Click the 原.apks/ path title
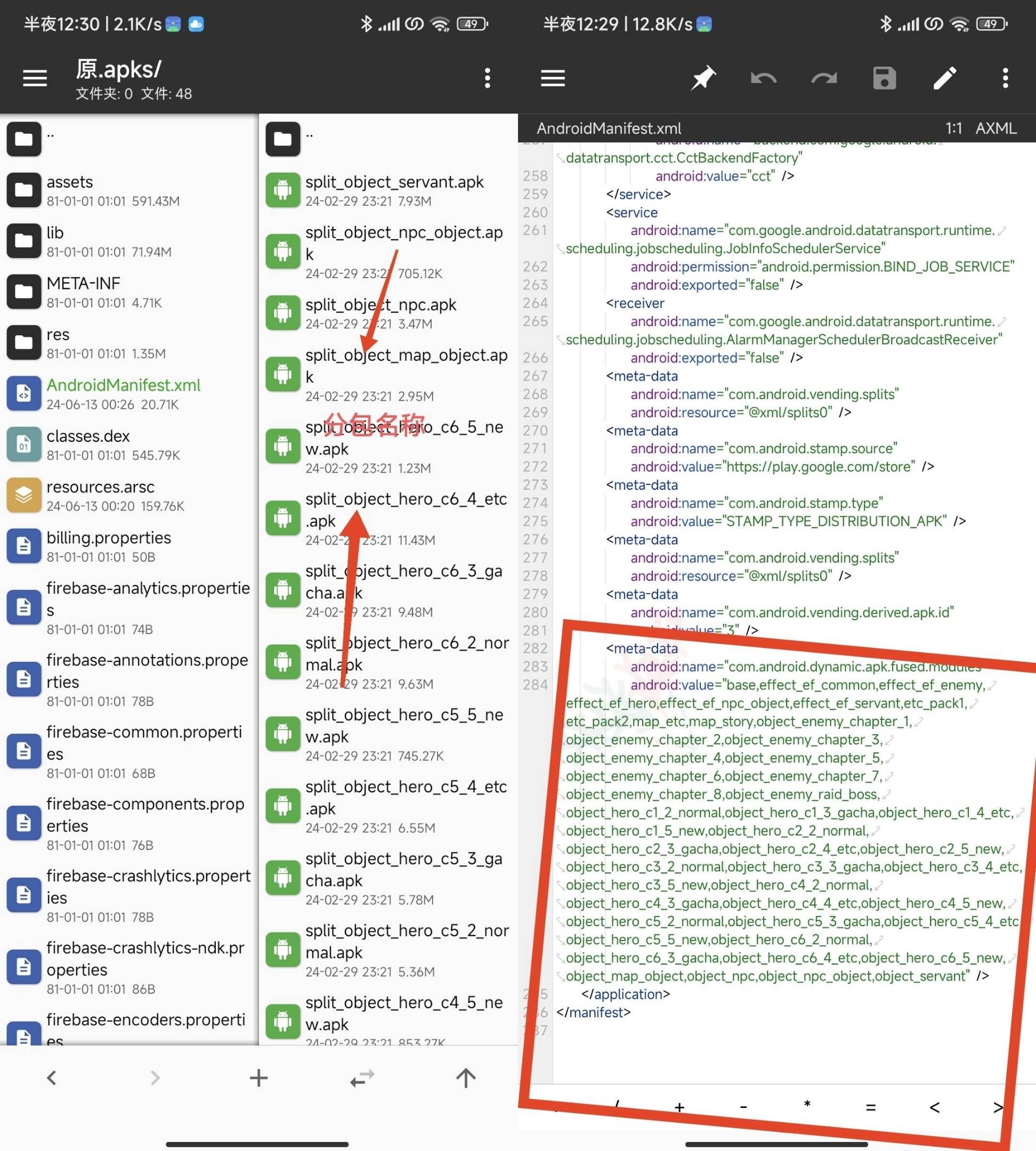1036x1151 pixels. pos(118,69)
